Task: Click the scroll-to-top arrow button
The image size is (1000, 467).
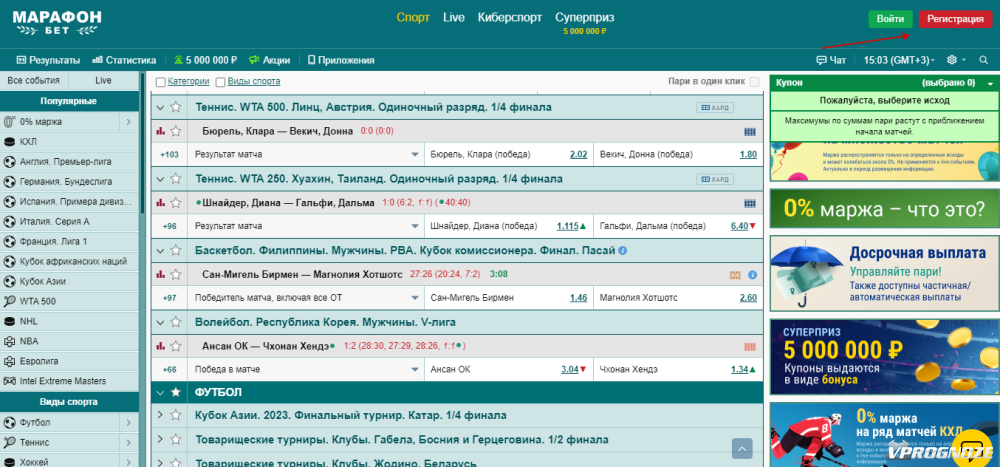Action: [x=741, y=448]
